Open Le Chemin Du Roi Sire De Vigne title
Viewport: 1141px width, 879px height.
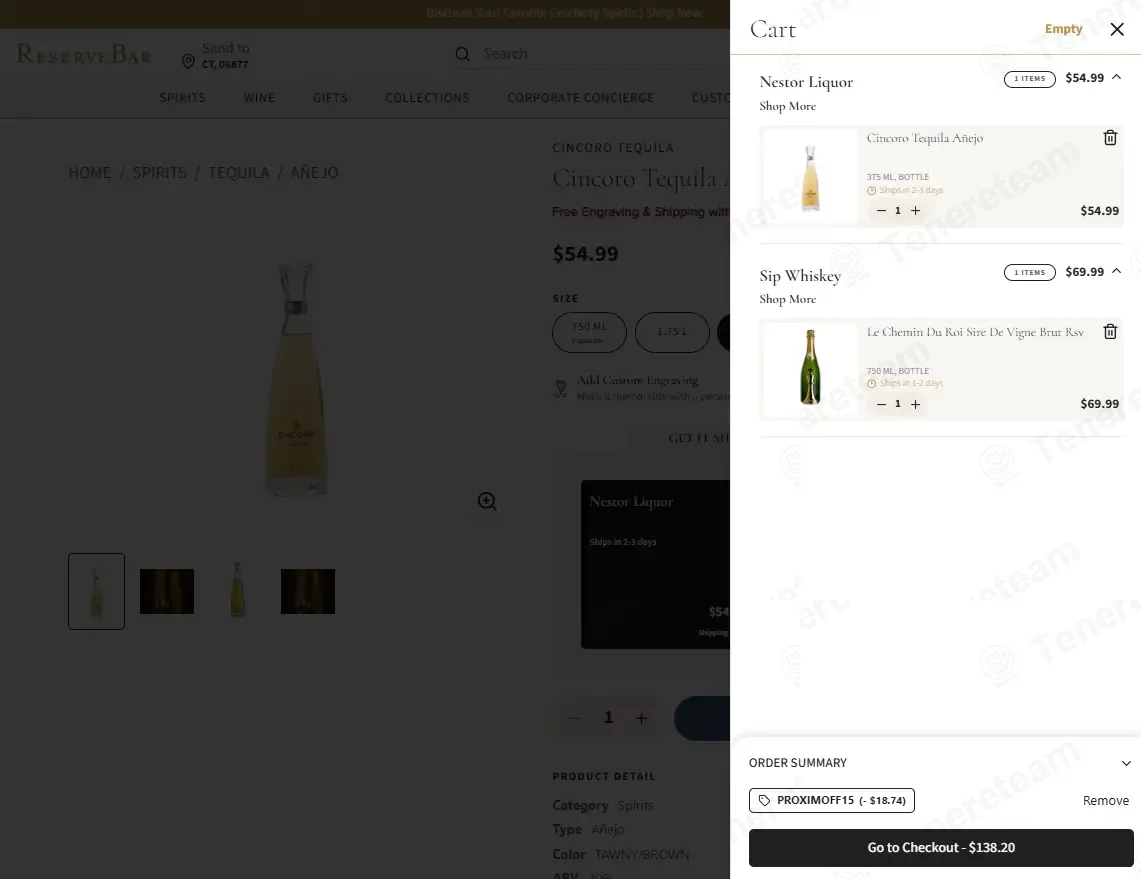pyautogui.click(x=975, y=333)
